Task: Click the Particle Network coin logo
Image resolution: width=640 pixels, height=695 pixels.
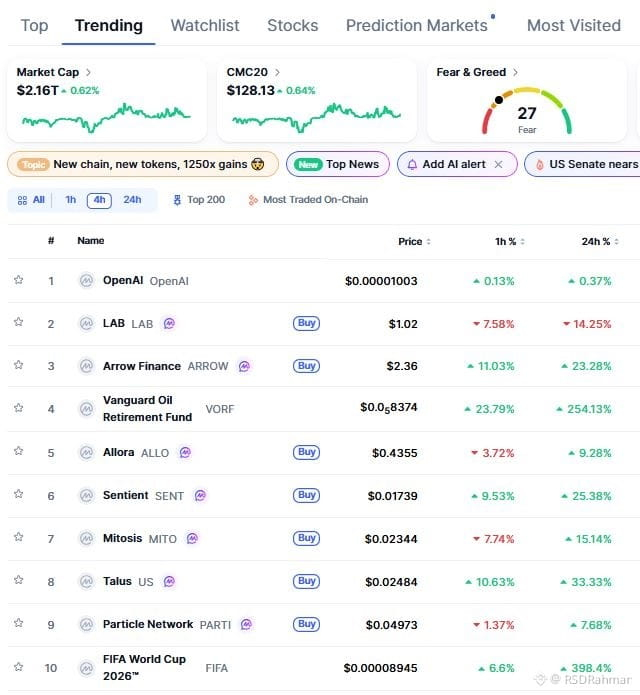Action: pyautogui.click(x=86, y=625)
